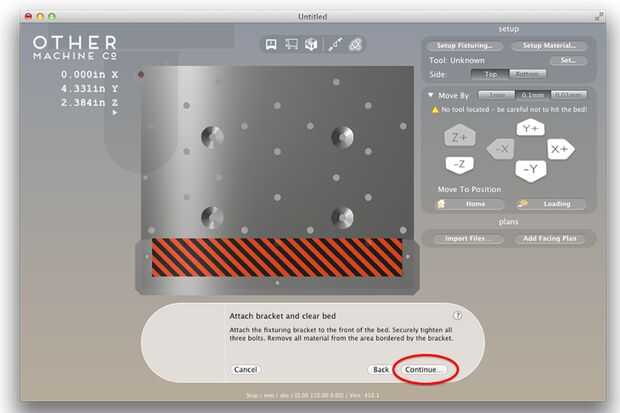620x413 pixels.
Task: Click the Move To Position label
Action: tap(469, 189)
